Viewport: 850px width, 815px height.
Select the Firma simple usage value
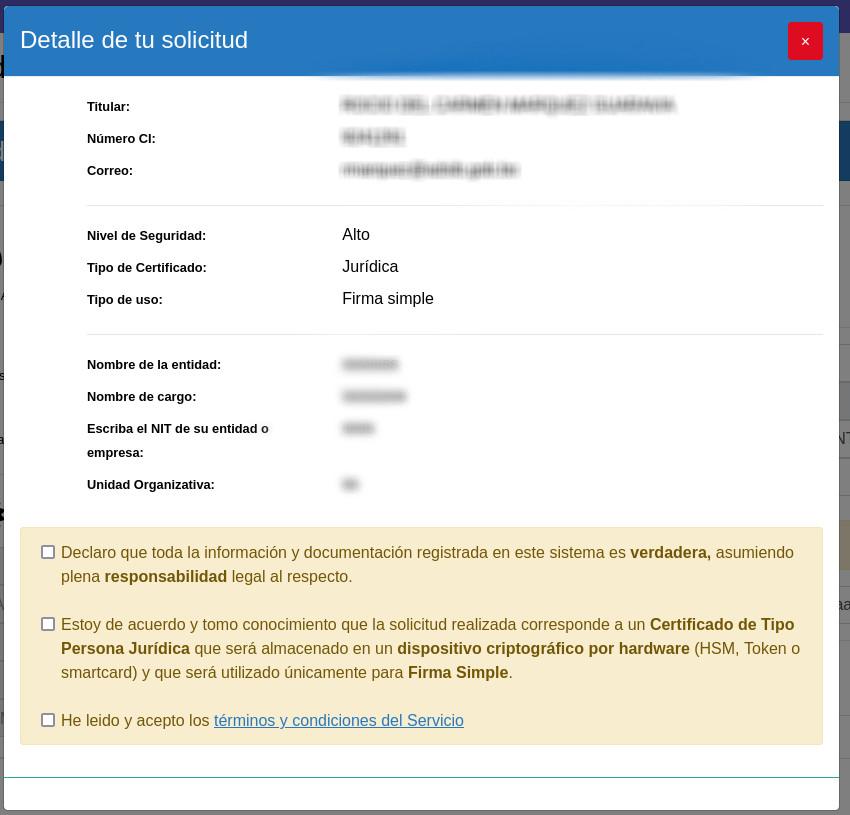coord(388,299)
